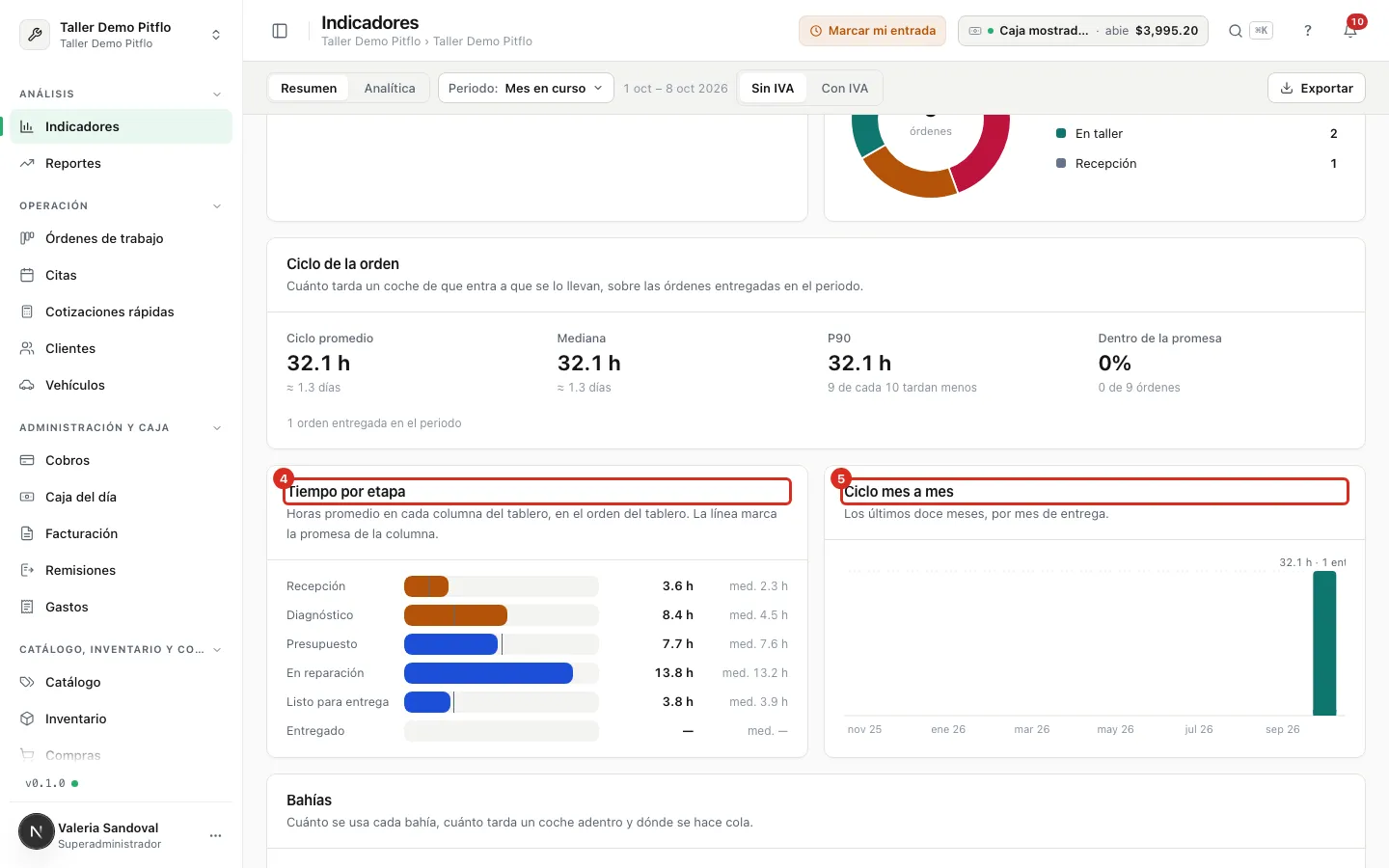This screenshot has height=868, width=1389.
Task: Switch to Con IVA option
Action: (845, 88)
